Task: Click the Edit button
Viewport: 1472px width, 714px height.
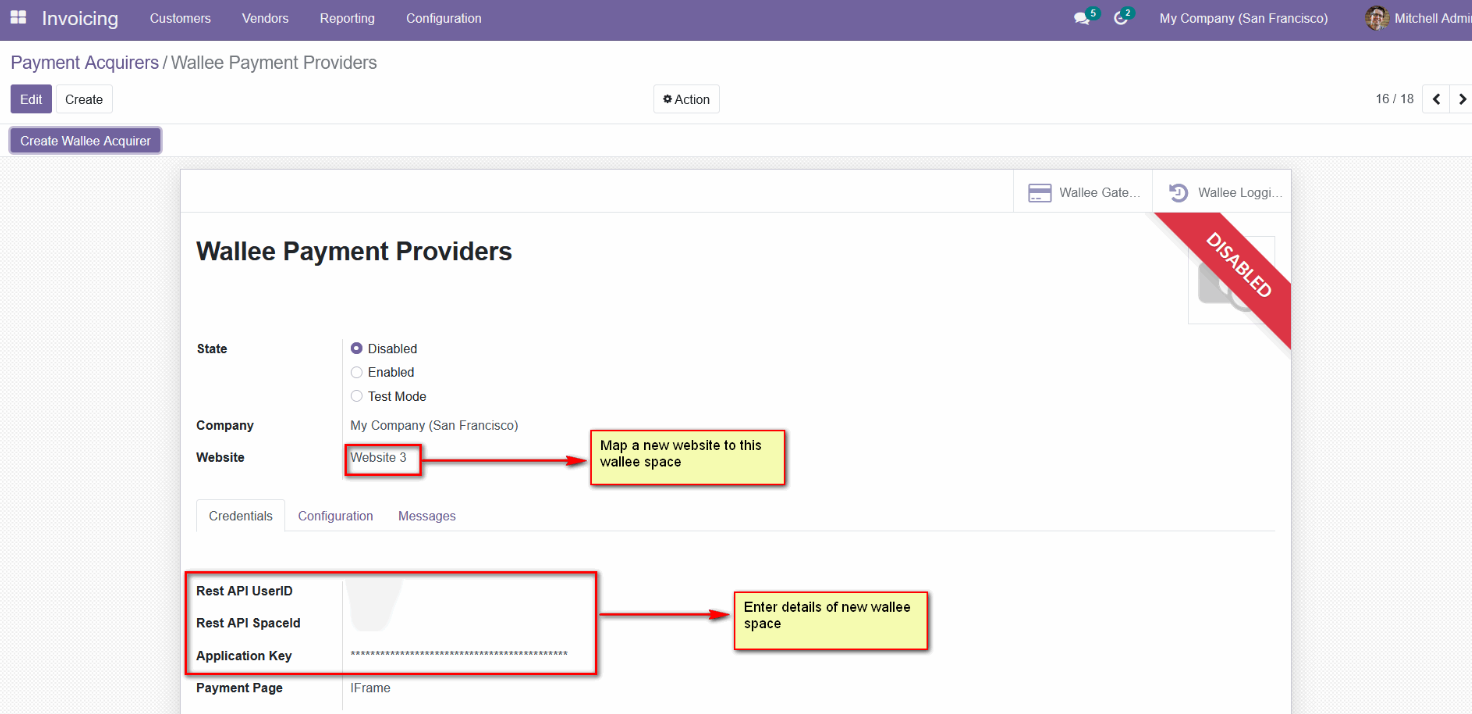Action: (31, 99)
